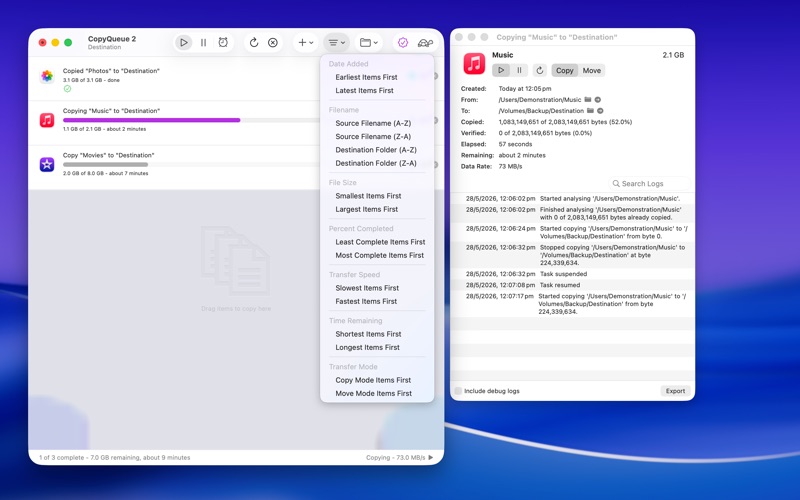Click the 2.1 GB size label in Music window

(673, 55)
